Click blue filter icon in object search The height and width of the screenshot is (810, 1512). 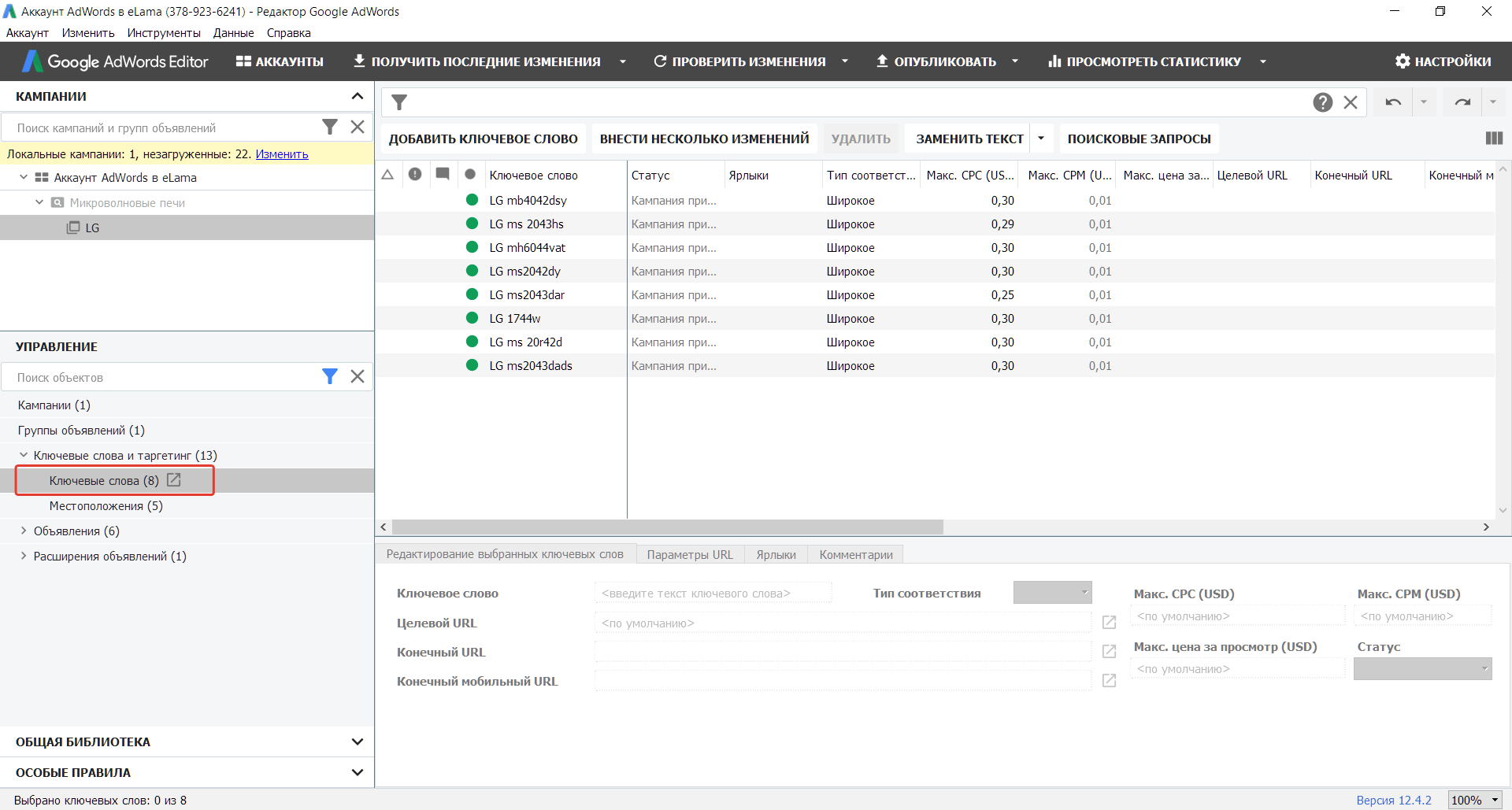click(x=330, y=376)
